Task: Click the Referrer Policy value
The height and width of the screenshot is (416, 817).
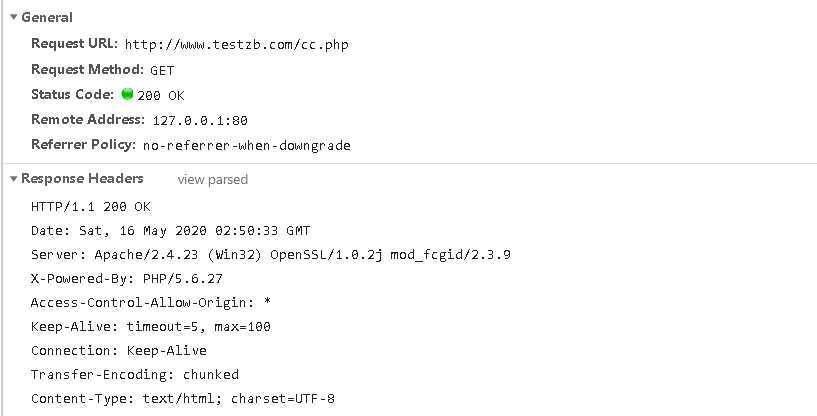Action: point(246,145)
